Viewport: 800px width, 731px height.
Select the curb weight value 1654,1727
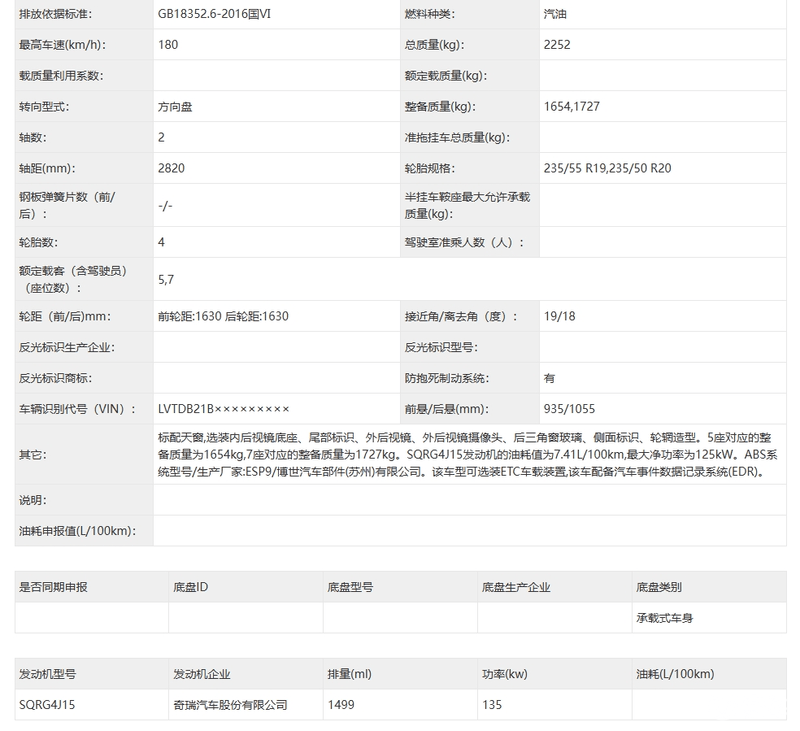572,107
